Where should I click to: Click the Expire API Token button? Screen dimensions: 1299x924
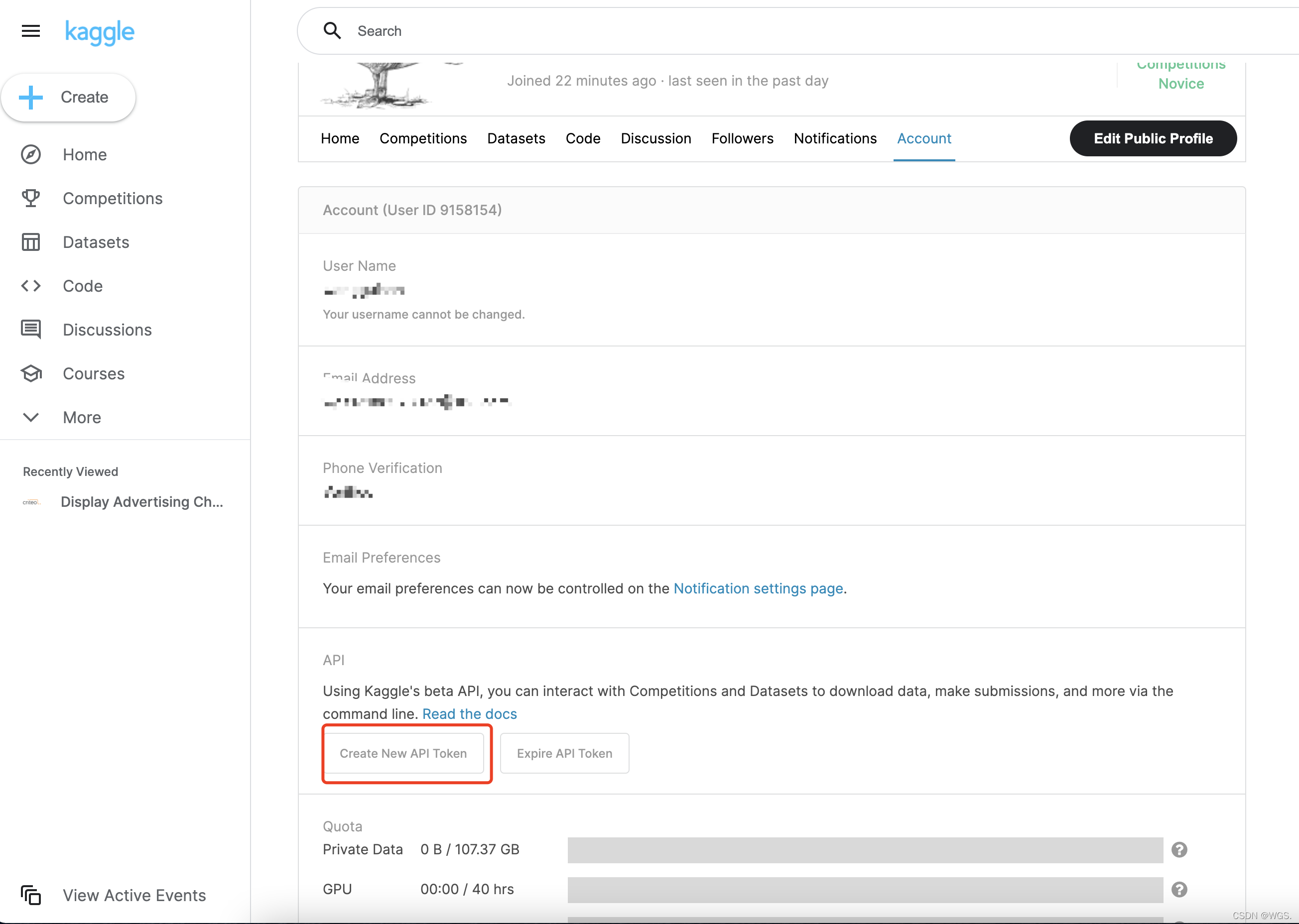pos(564,753)
